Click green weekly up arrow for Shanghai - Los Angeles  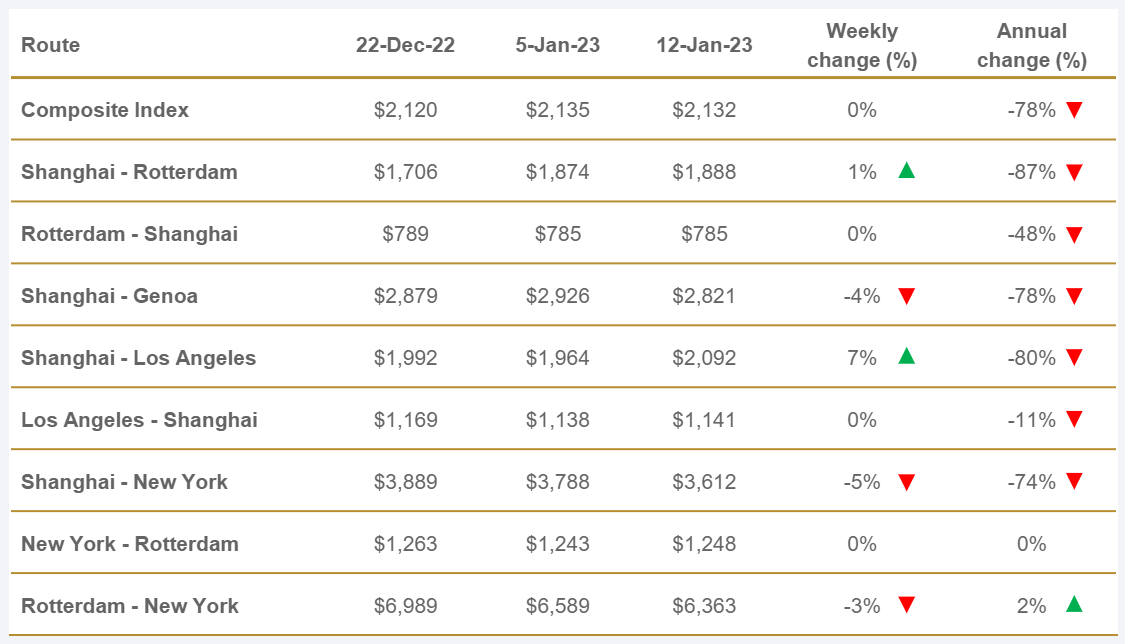pyautogui.click(x=906, y=357)
